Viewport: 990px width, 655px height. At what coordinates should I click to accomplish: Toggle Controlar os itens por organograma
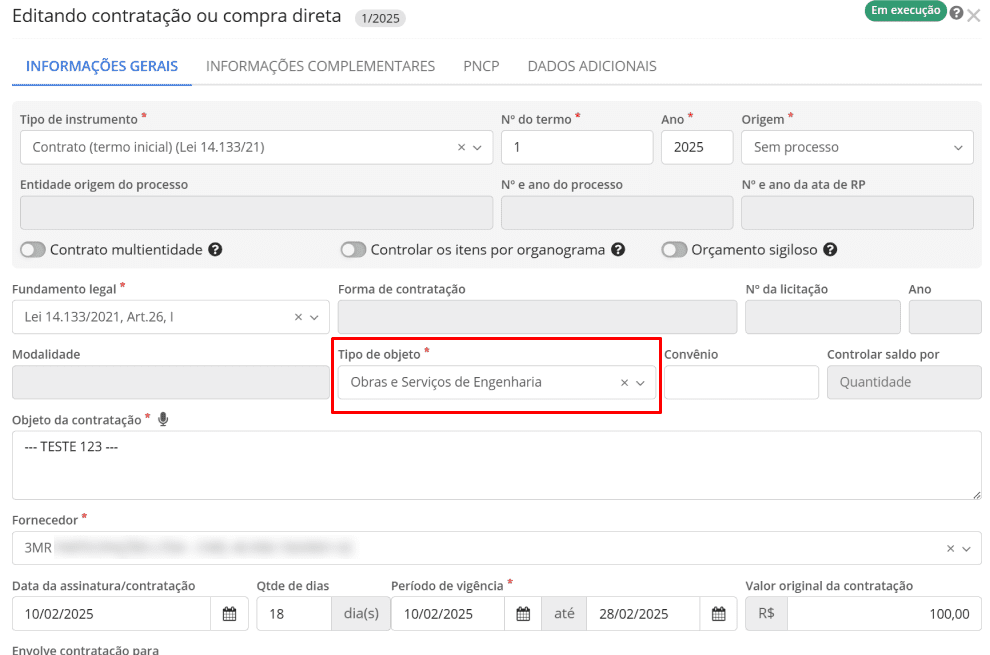pyautogui.click(x=353, y=250)
